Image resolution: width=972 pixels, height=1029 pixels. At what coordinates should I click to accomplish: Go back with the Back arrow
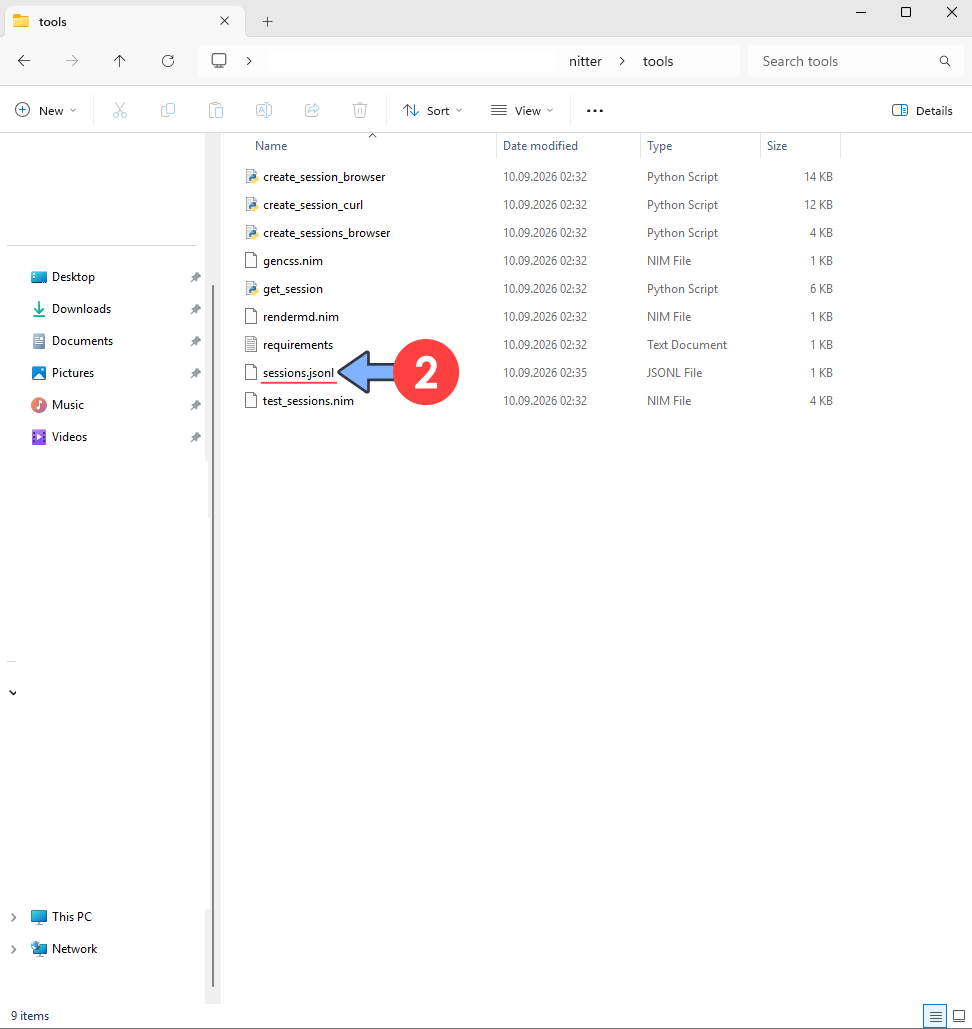(24, 61)
